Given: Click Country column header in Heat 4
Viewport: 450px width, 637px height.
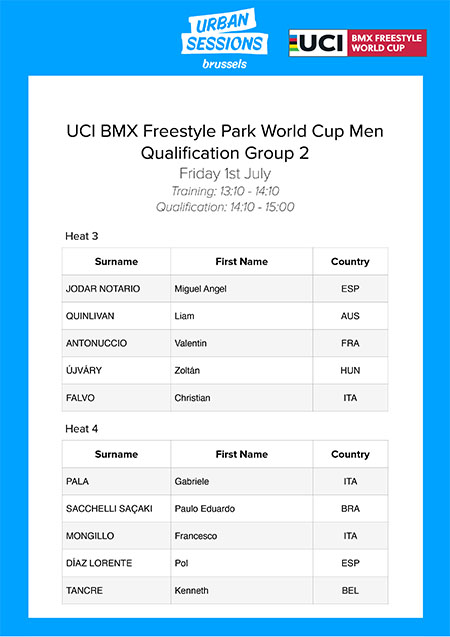Looking at the screenshot, I should 350,454.
